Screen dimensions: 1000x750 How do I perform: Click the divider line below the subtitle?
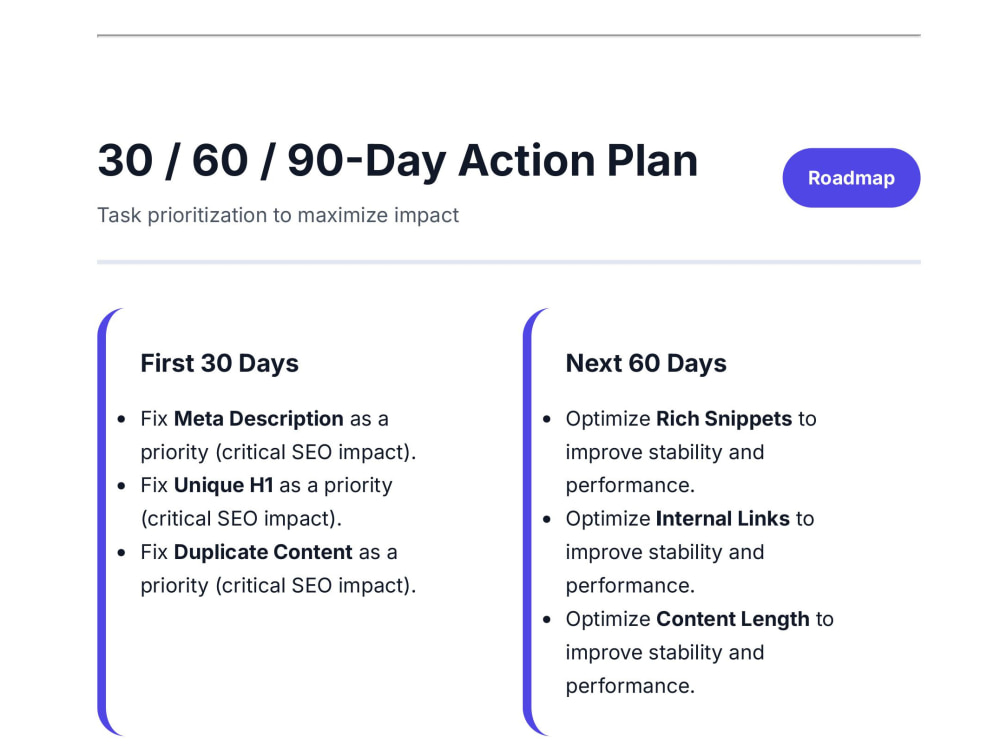[x=509, y=261]
